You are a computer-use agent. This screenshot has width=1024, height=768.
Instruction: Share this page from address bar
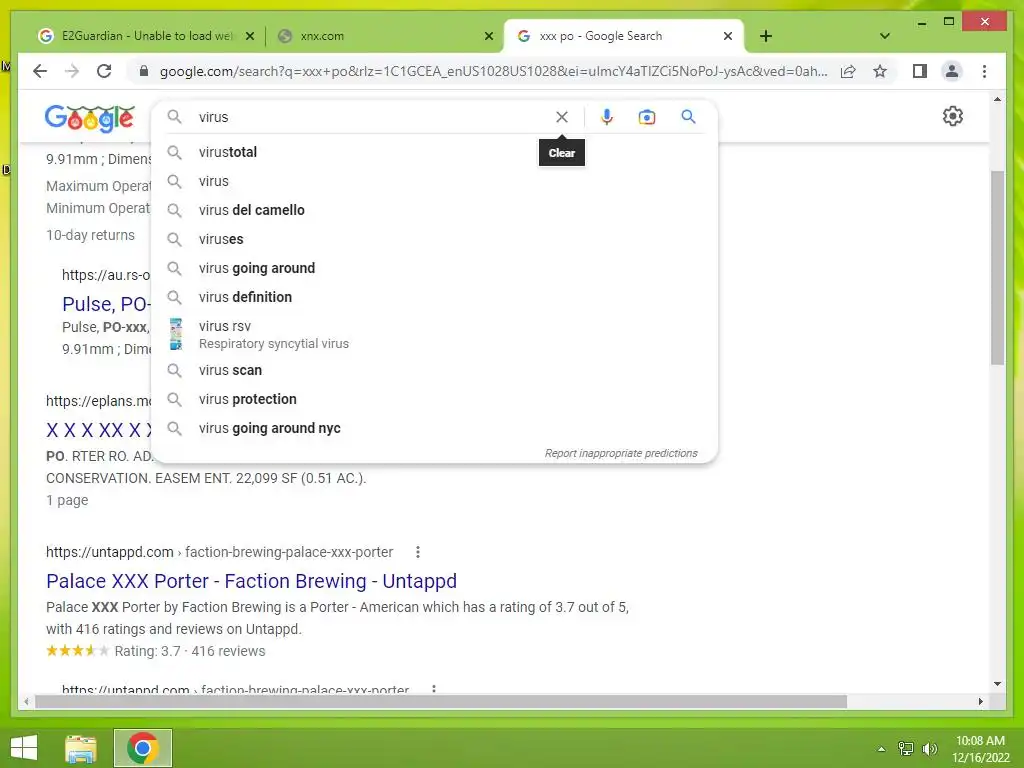[x=848, y=71]
